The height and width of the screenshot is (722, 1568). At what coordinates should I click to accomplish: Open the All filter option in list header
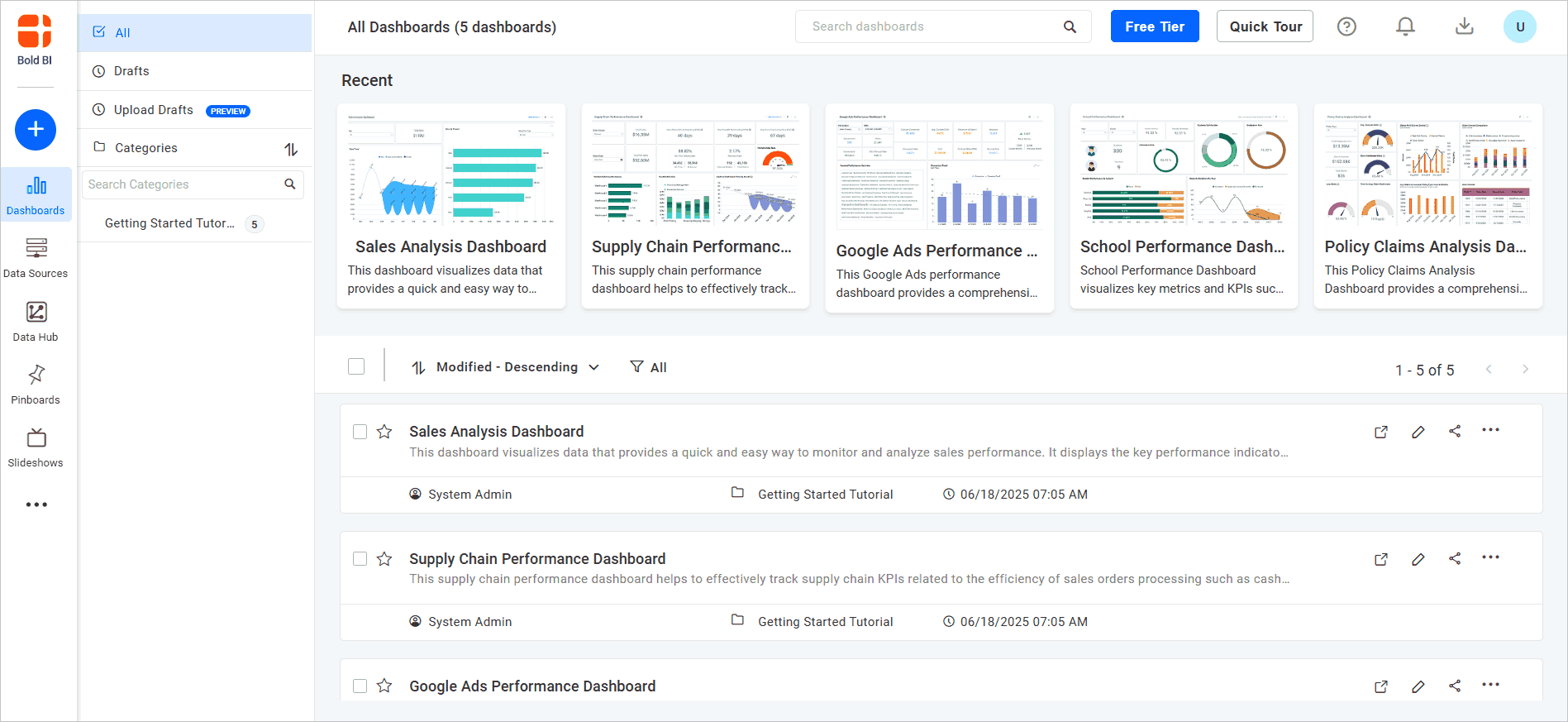649,367
